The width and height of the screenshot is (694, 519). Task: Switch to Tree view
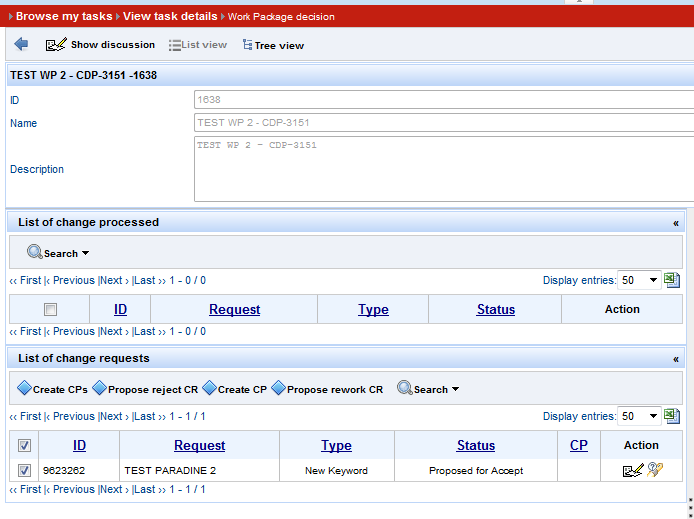(273, 45)
